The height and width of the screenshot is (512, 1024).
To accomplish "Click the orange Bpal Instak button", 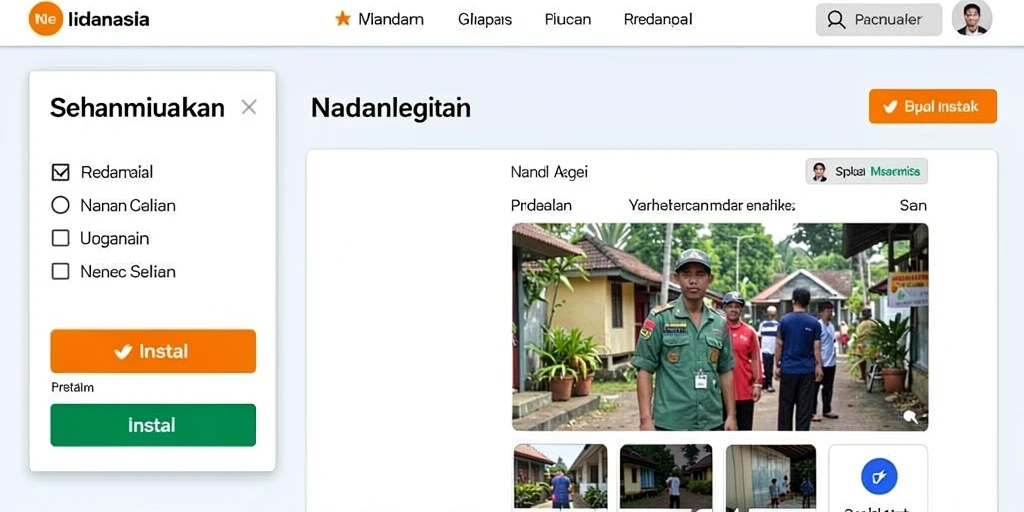I will tap(933, 106).
